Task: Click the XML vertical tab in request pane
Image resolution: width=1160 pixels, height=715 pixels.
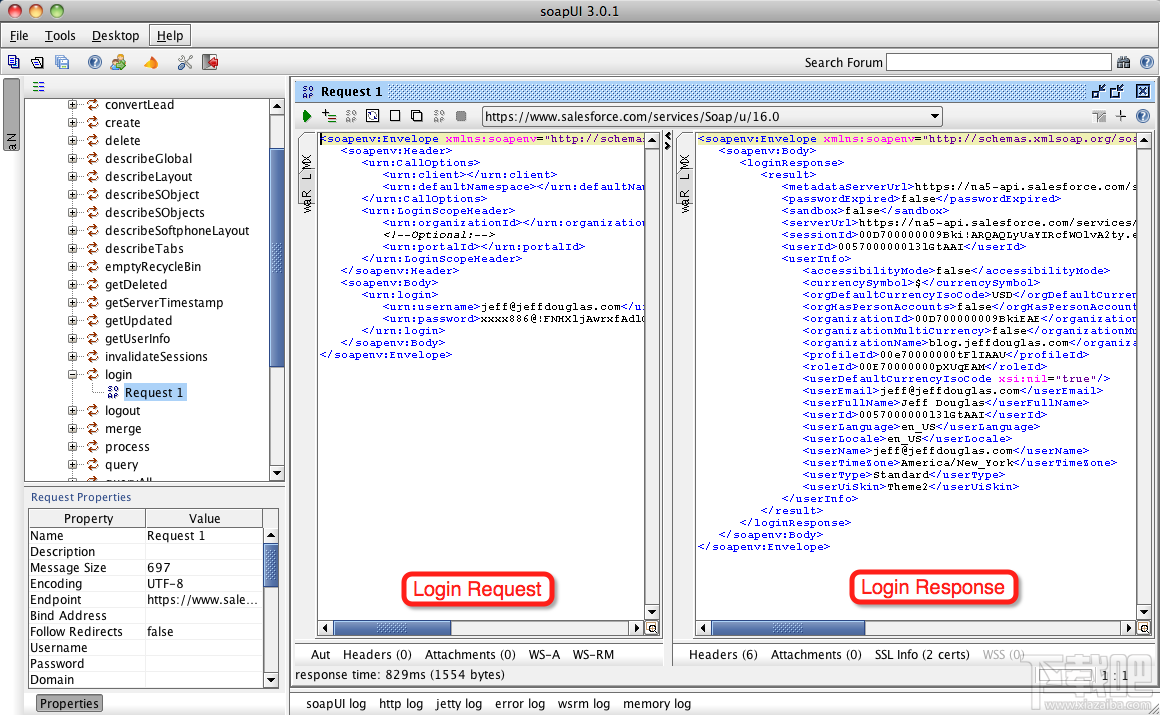Action: (x=307, y=161)
